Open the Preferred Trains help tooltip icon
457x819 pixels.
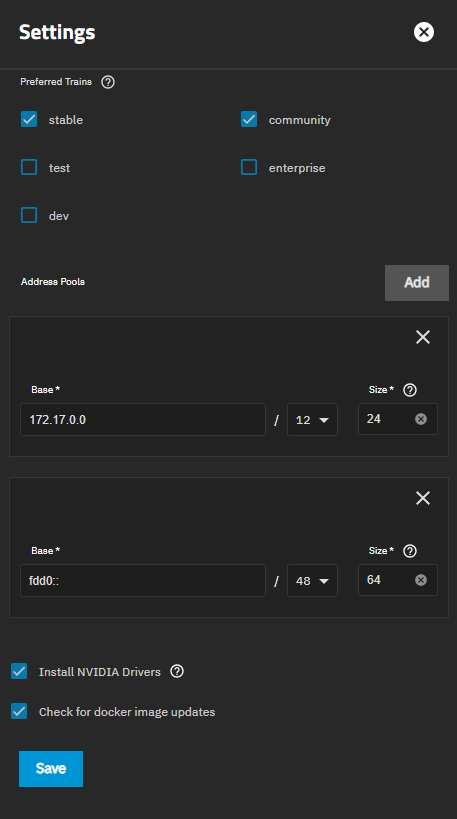point(108,82)
